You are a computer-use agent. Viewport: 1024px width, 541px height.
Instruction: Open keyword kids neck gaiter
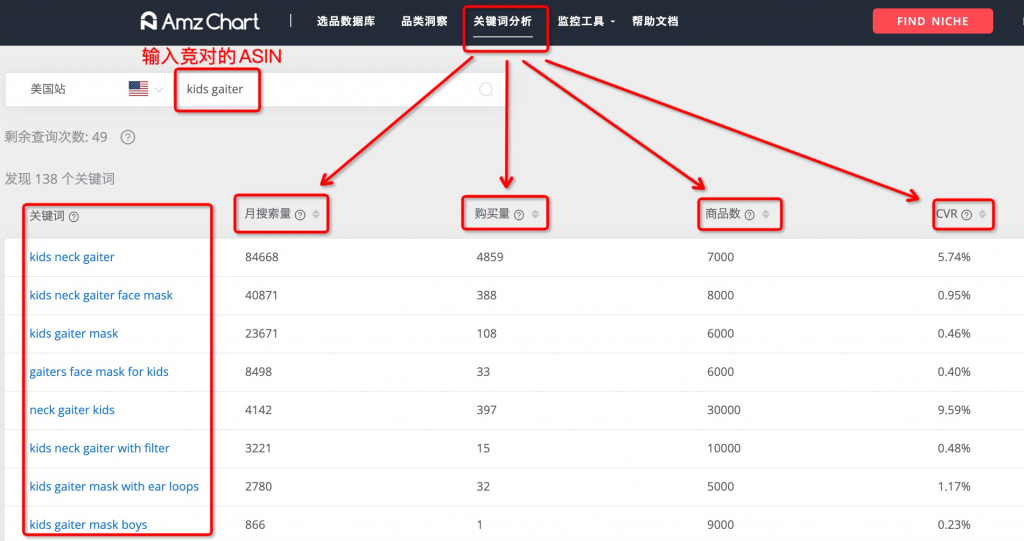click(x=72, y=257)
